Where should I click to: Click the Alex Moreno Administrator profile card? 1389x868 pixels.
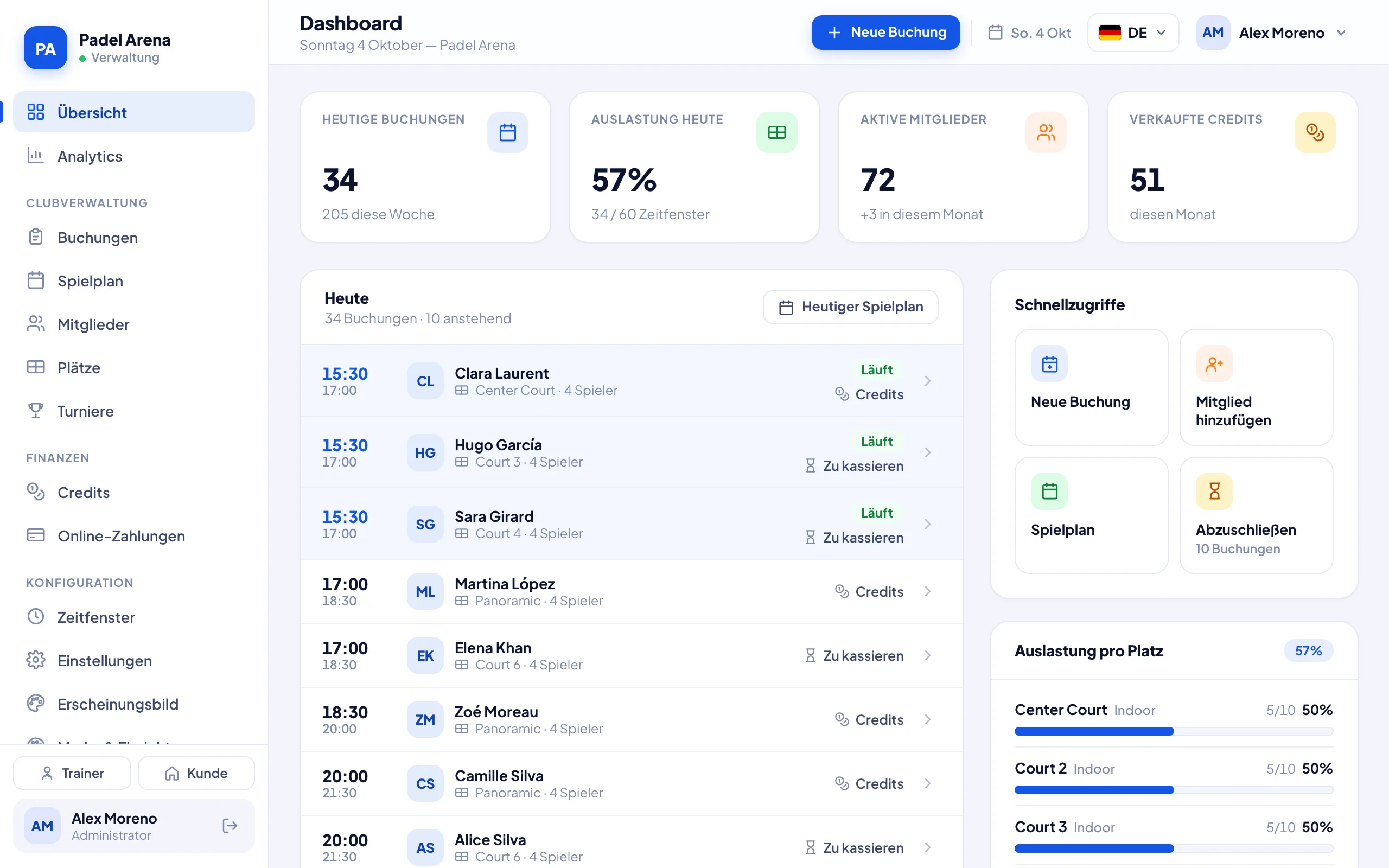coord(133,826)
